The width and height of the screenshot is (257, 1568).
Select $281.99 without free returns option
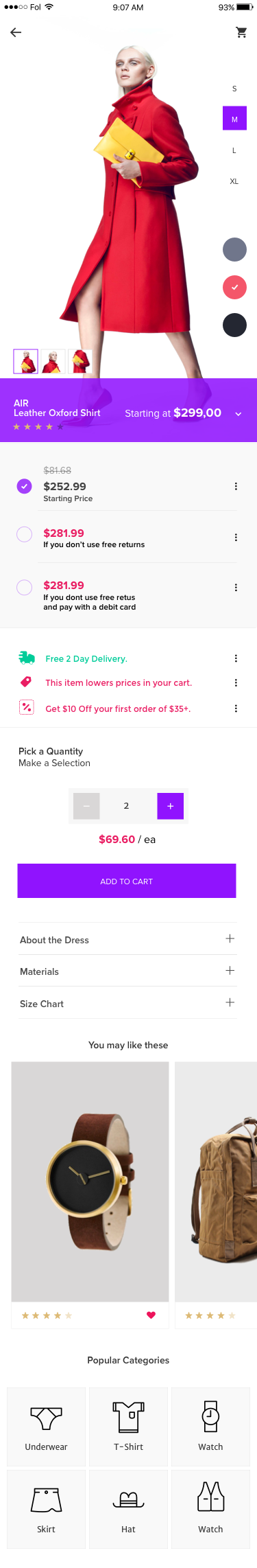click(24, 534)
